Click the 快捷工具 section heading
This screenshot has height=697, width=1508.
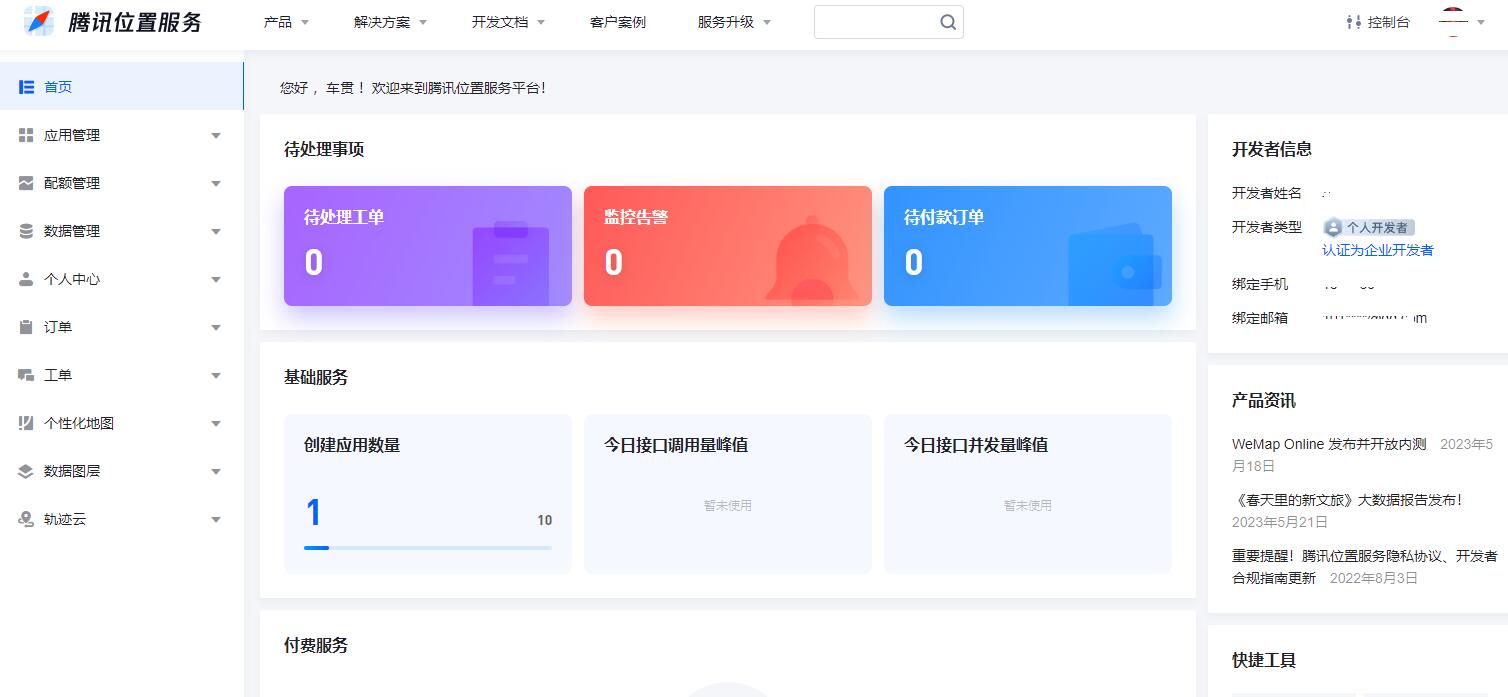[x=1264, y=661]
